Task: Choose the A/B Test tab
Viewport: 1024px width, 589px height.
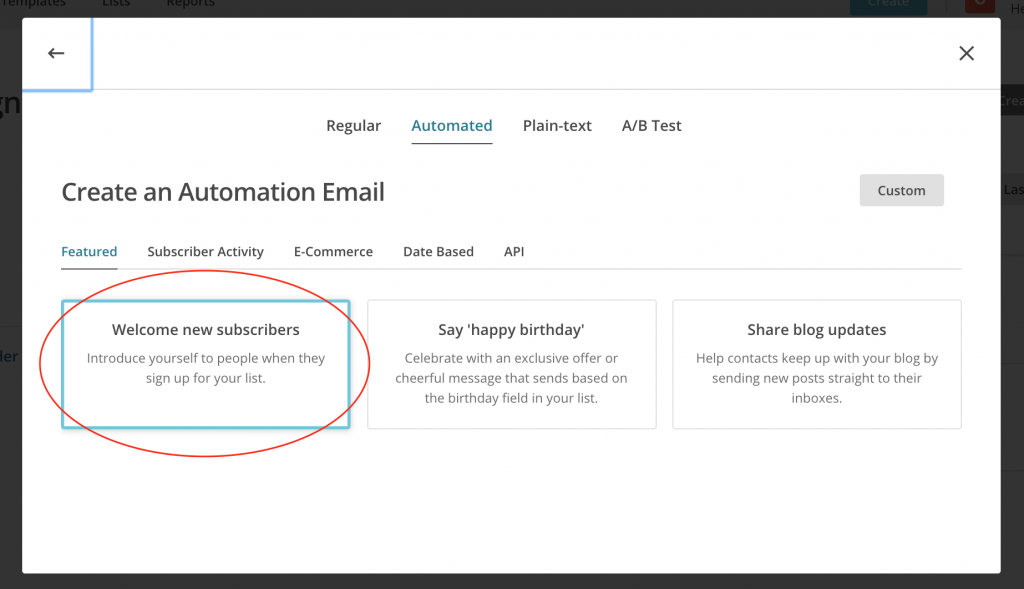Action: pyautogui.click(x=651, y=125)
